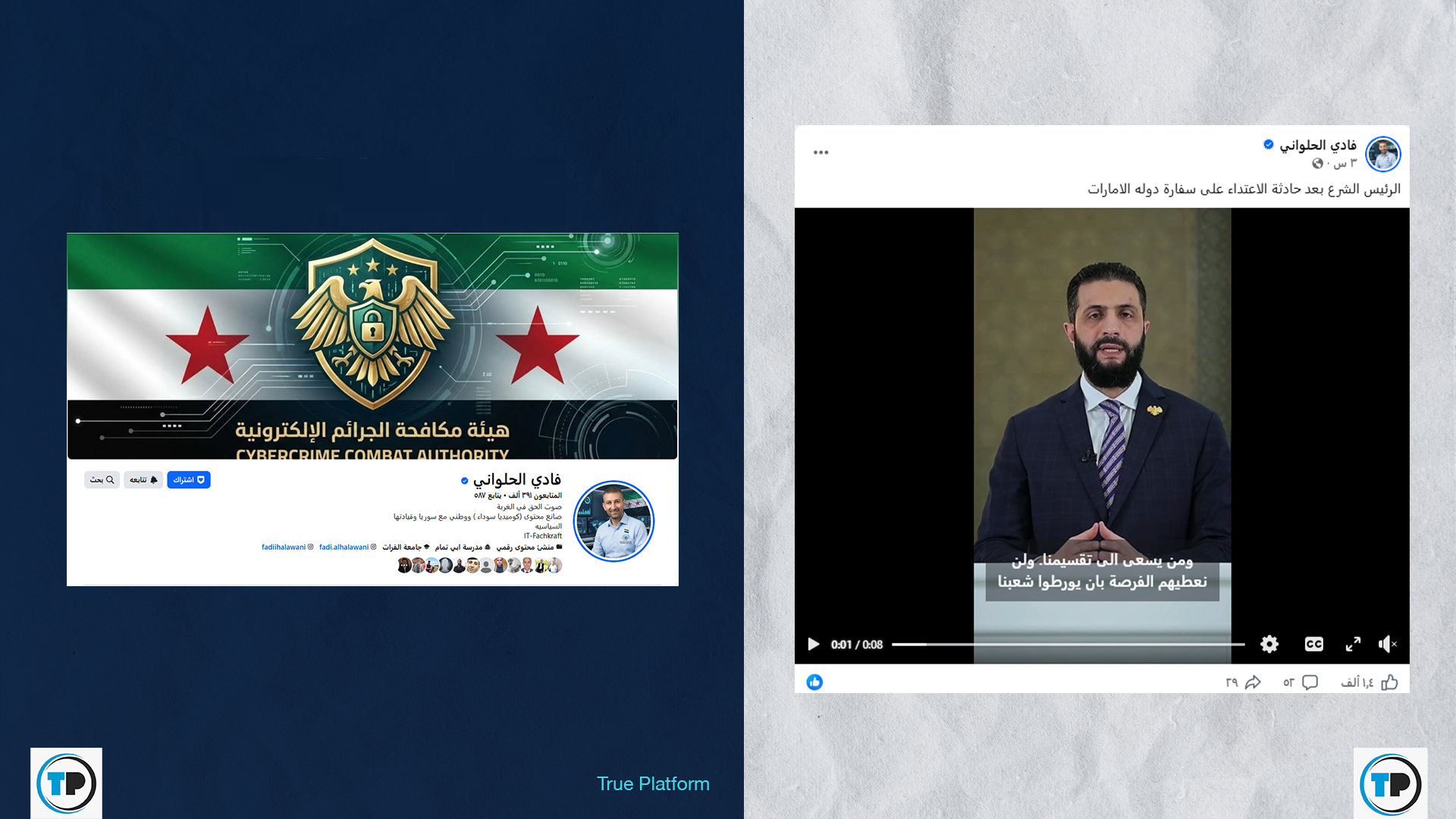Image resolution: width=1456 pixels, height=819 pixels.
Task: Toggle closed captions CC button
Action: 1313,645
